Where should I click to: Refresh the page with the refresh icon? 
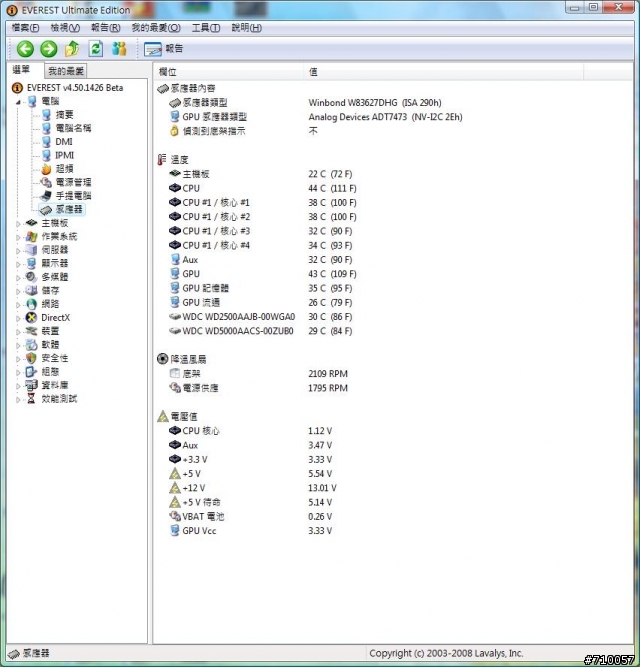pyautogui.click(x=96, y=49)
